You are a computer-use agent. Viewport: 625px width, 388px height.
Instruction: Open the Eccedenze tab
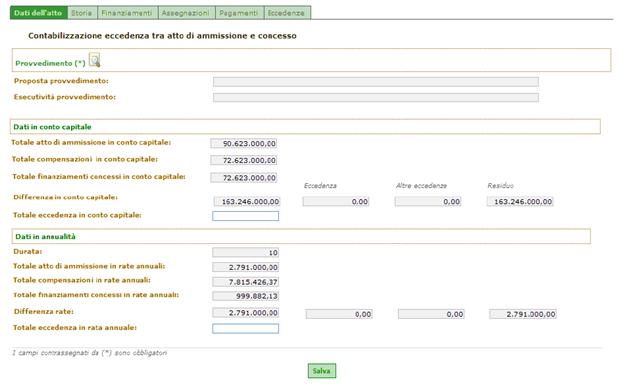click(x=287, y=13)
